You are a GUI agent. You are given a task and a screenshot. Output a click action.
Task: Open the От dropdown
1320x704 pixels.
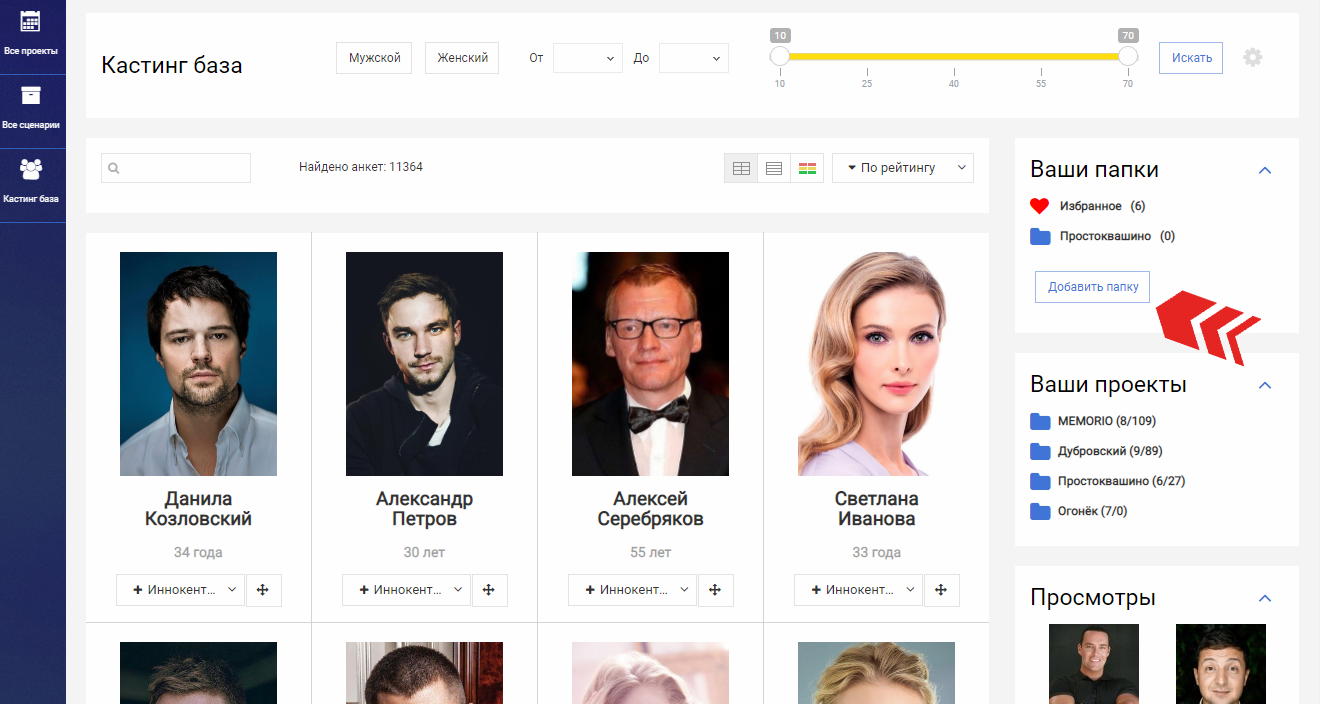(588, 58)
